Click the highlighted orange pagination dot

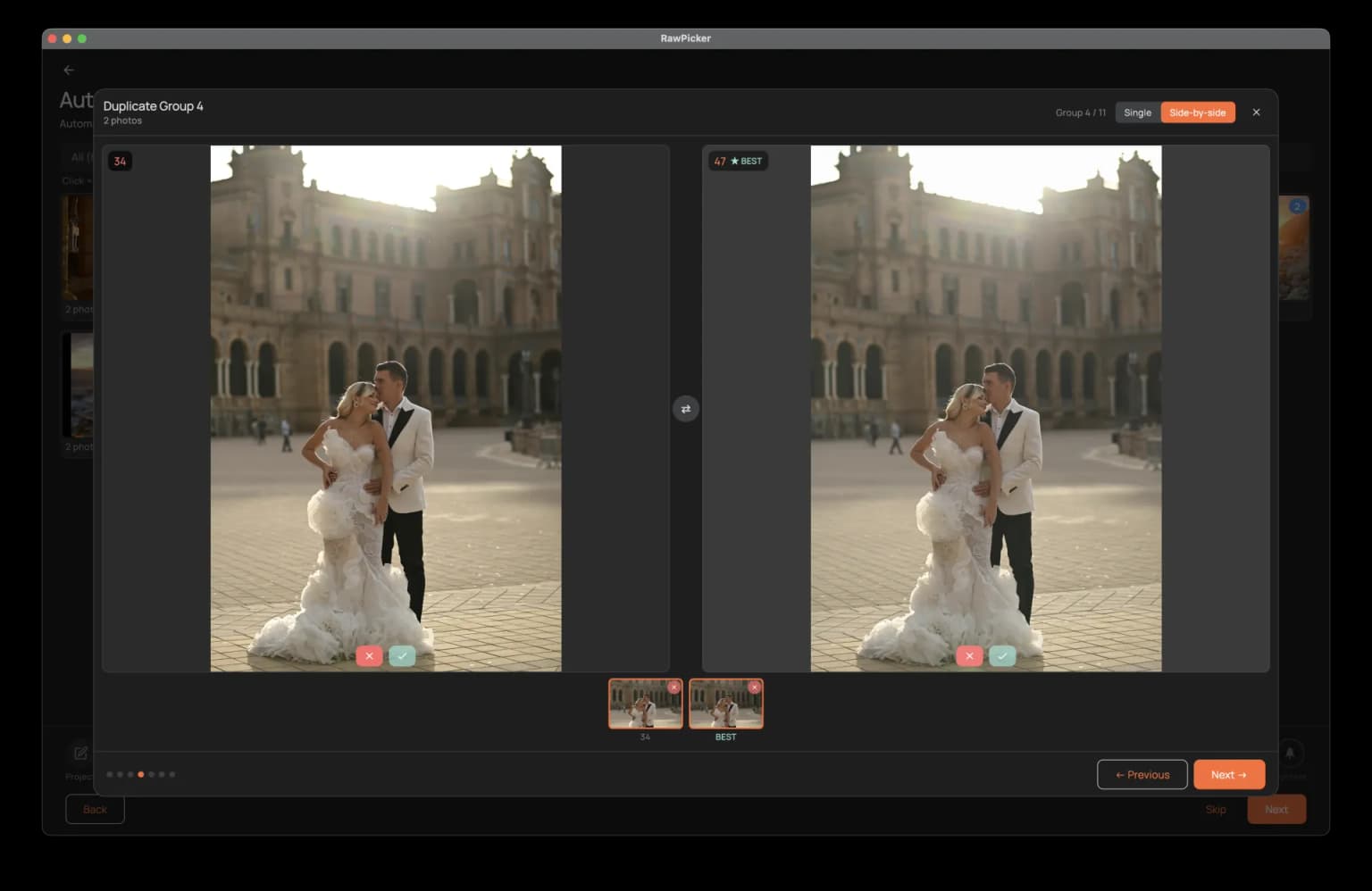[141, 774]
